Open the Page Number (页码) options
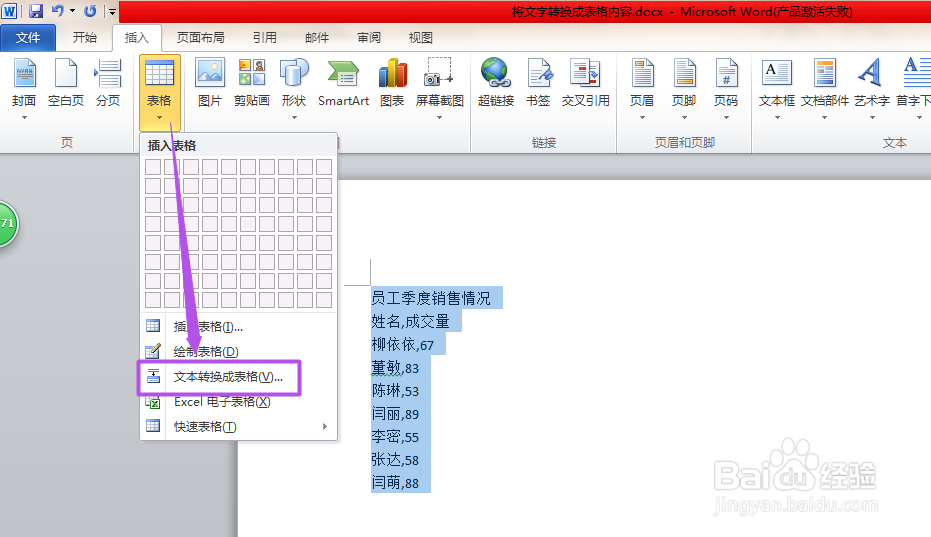 click(726, 83)
